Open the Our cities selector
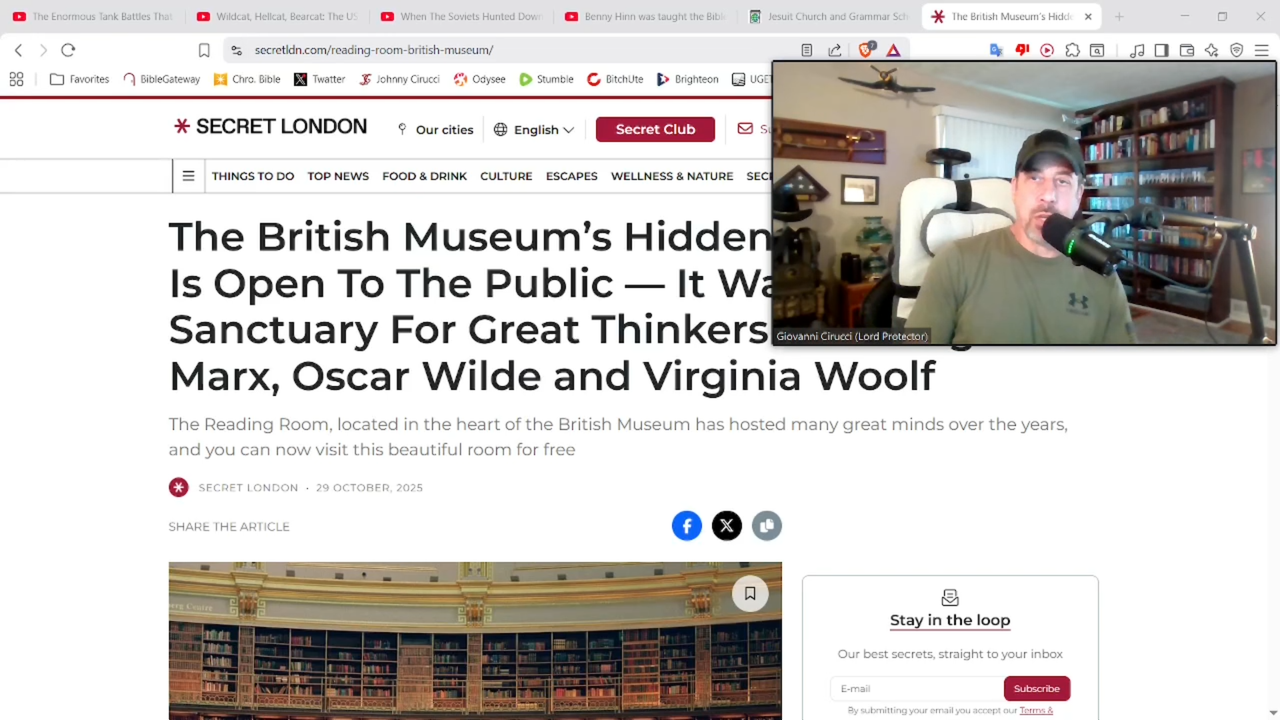This screenshot has height=720, width=1280. pyautogui.click(x=435, y=130)
